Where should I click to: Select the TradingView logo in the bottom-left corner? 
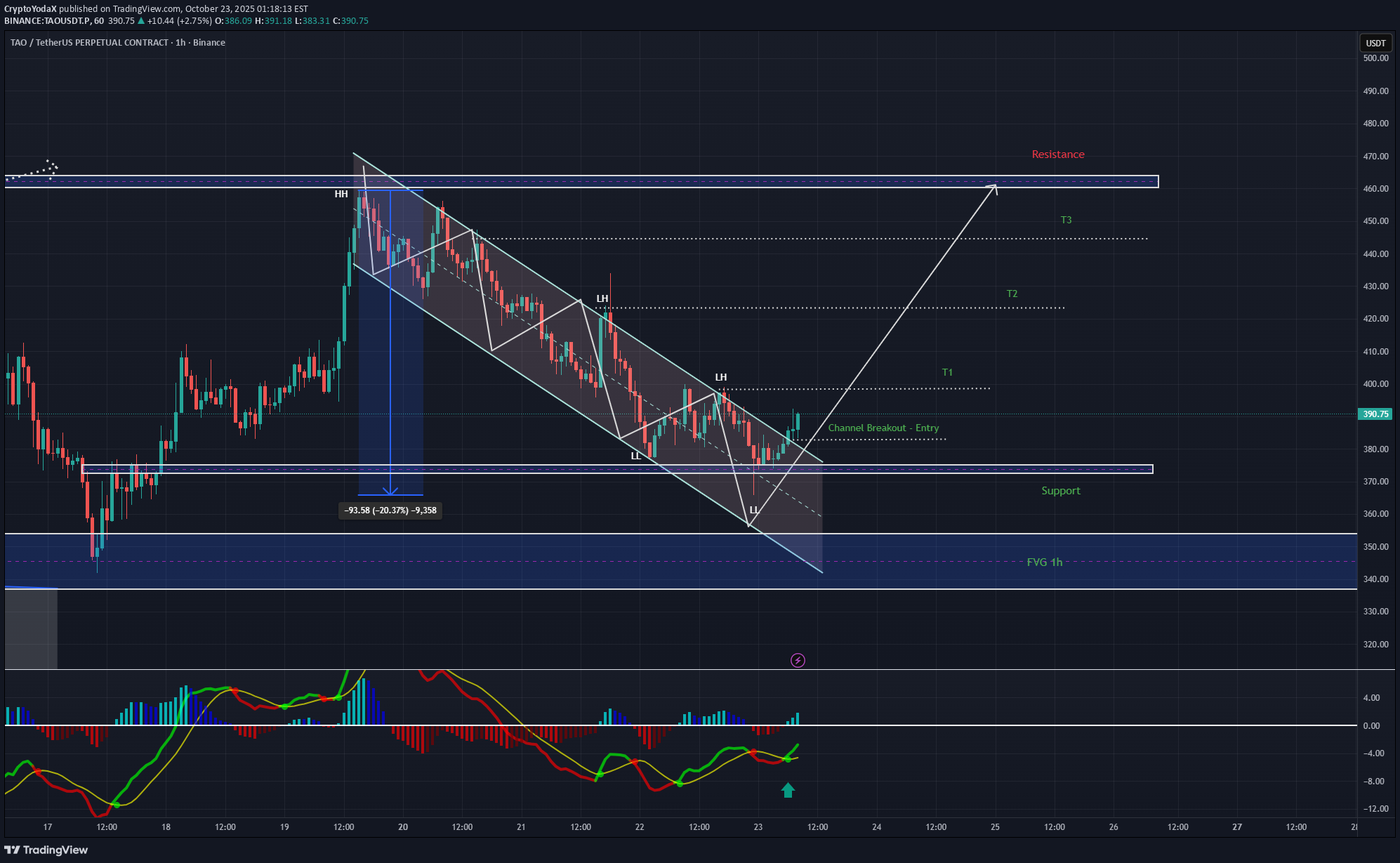pyautogui.click(x=45, y=850)
